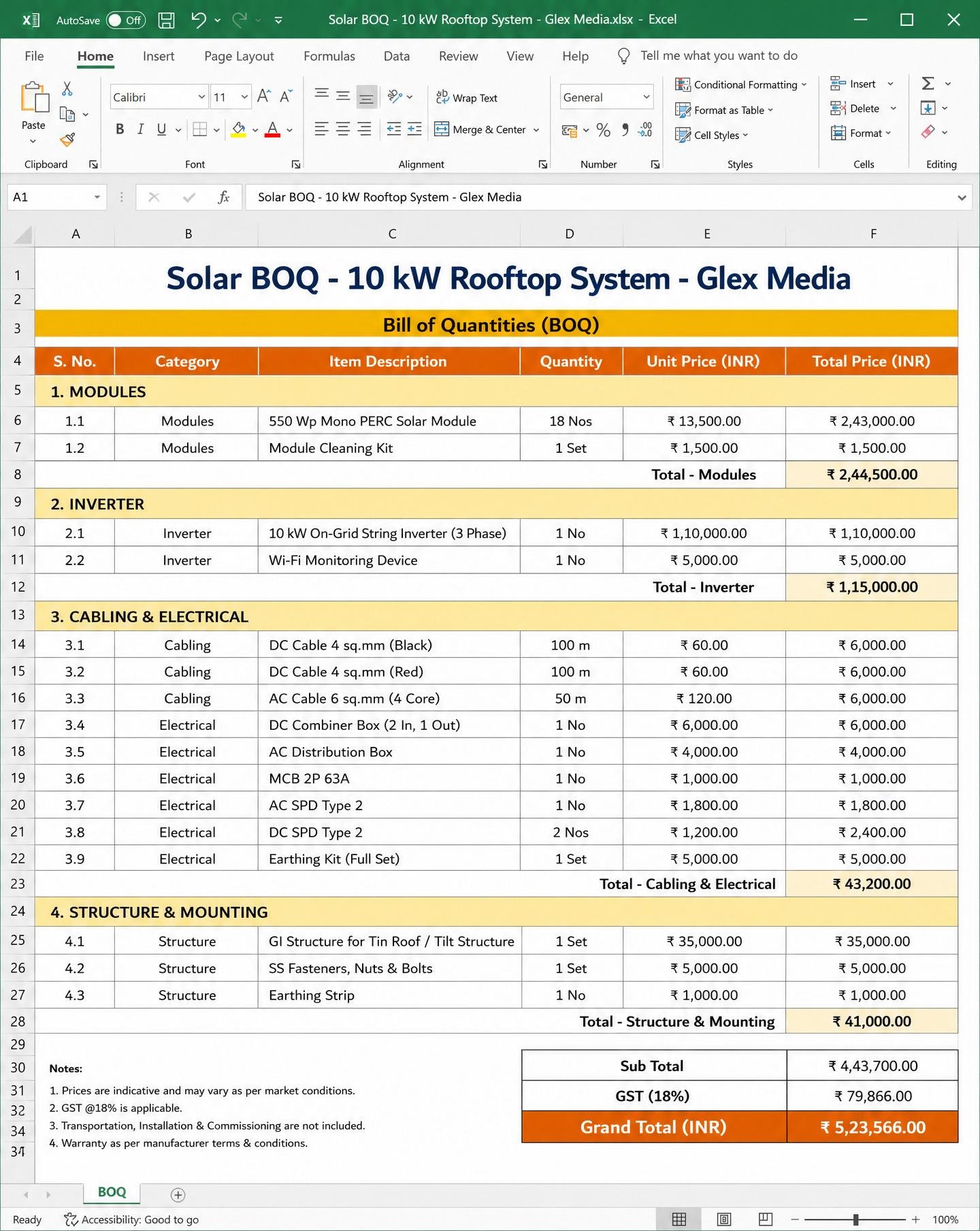Image resolution: width=980 pixels, height=1231 pixels.
Task: Open the File menu
Action: pyautogui.click(x=34, y=56)
